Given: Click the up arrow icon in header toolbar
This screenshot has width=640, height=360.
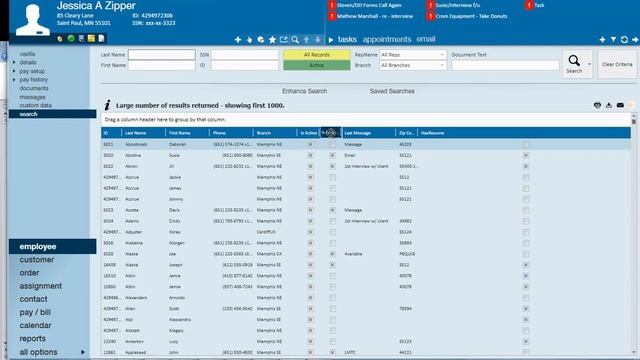Looking at the screenshot, I should 306,40.
